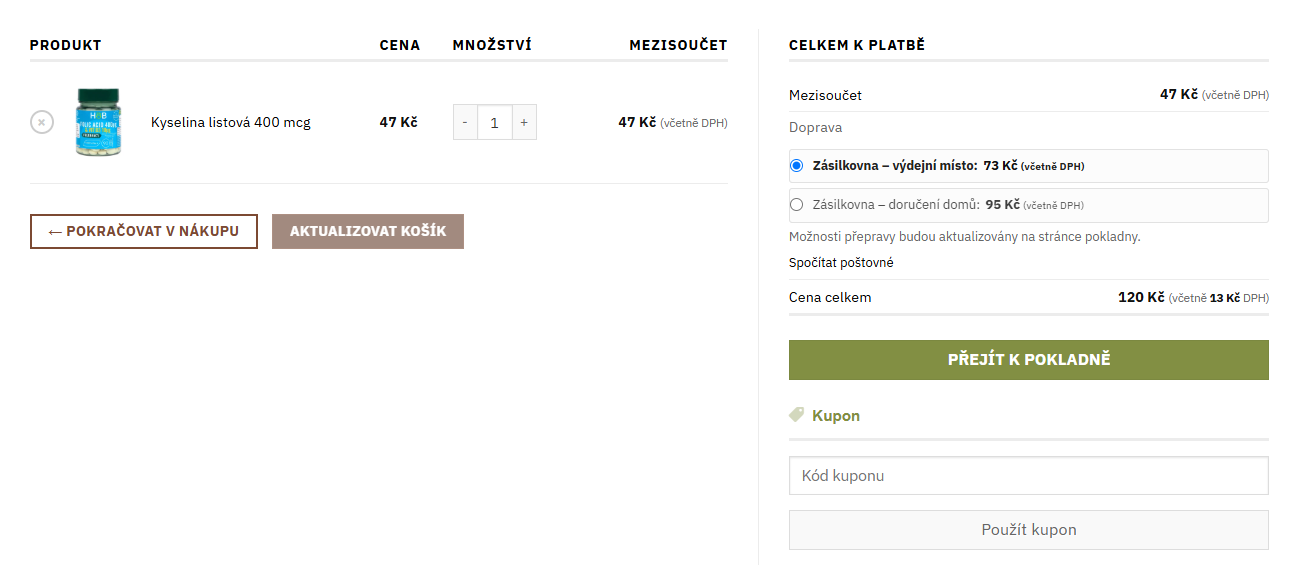Apply coupon with Použít kupon button
Image resolution: width=1298 pixels, height=577 pixels.
click(1028, 530)
